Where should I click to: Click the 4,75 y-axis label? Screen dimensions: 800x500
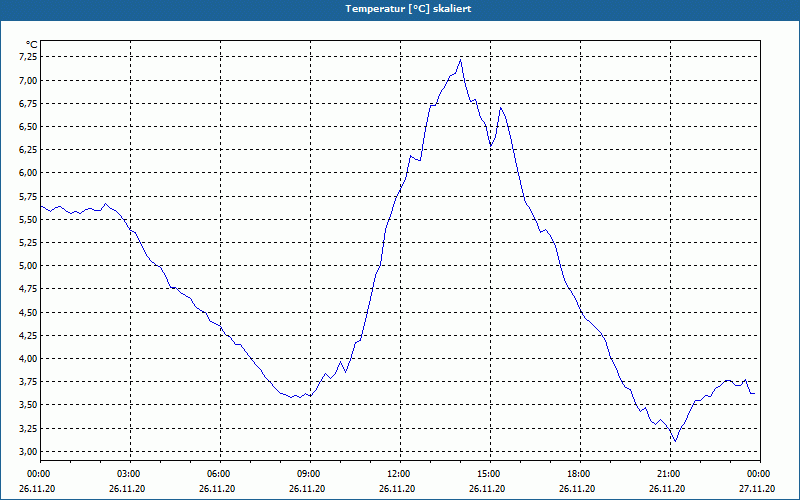pos(29,289)
